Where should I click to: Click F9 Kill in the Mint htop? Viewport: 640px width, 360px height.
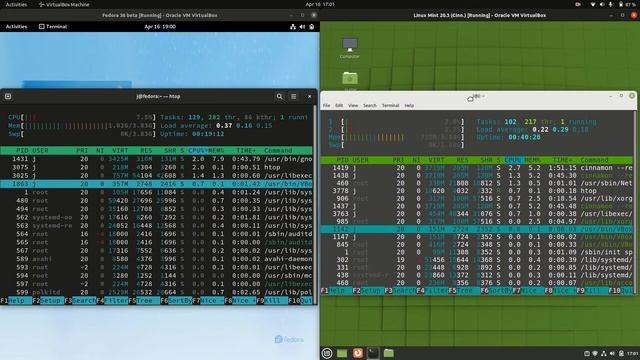592,291
